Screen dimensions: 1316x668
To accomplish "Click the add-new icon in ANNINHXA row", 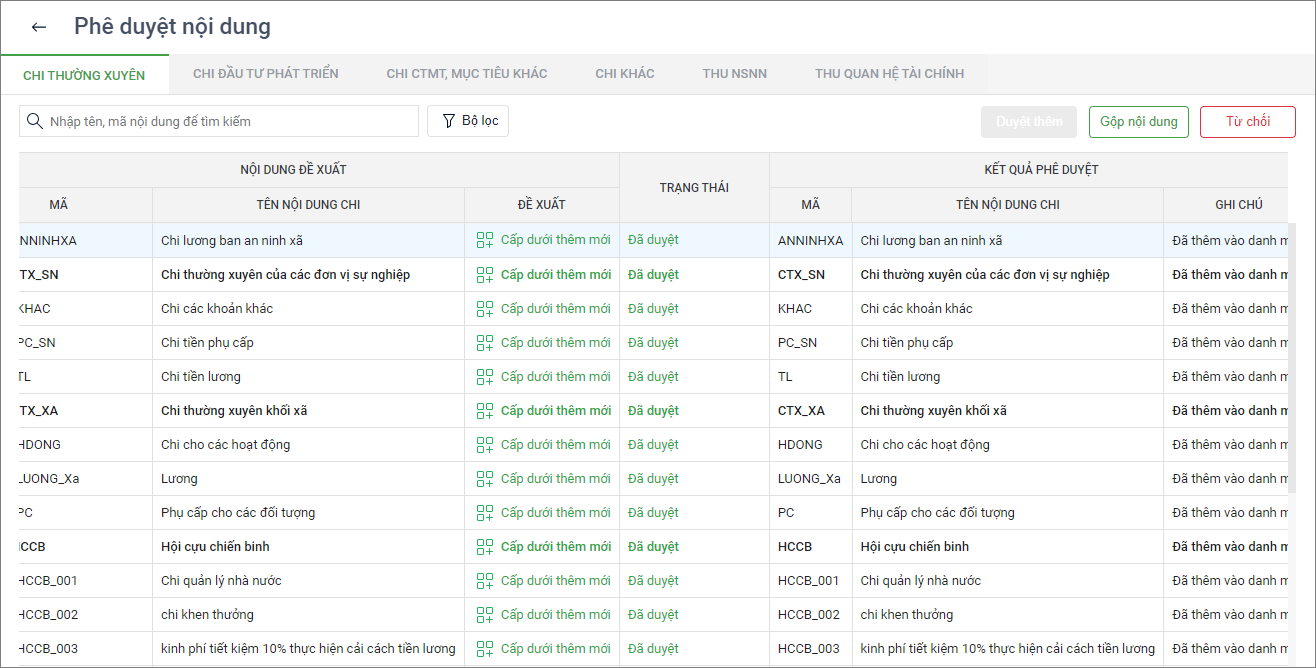I will point(485,240).
